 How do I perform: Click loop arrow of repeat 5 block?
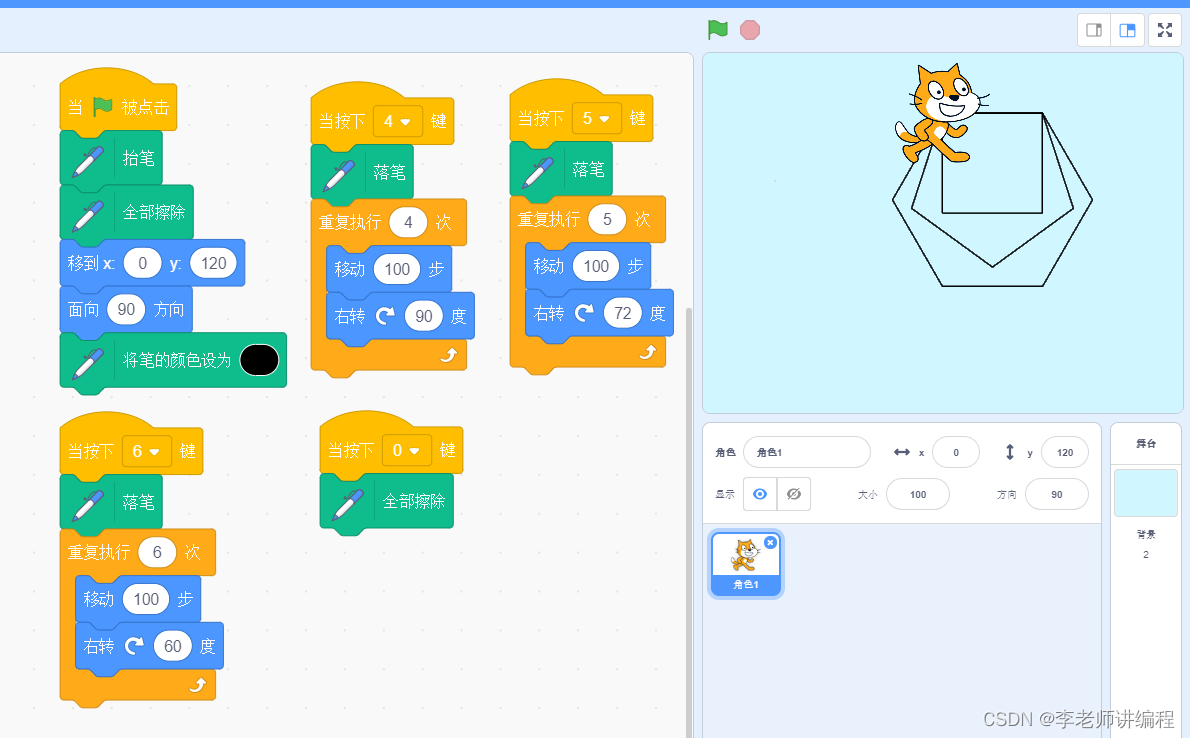coord(647,352)
